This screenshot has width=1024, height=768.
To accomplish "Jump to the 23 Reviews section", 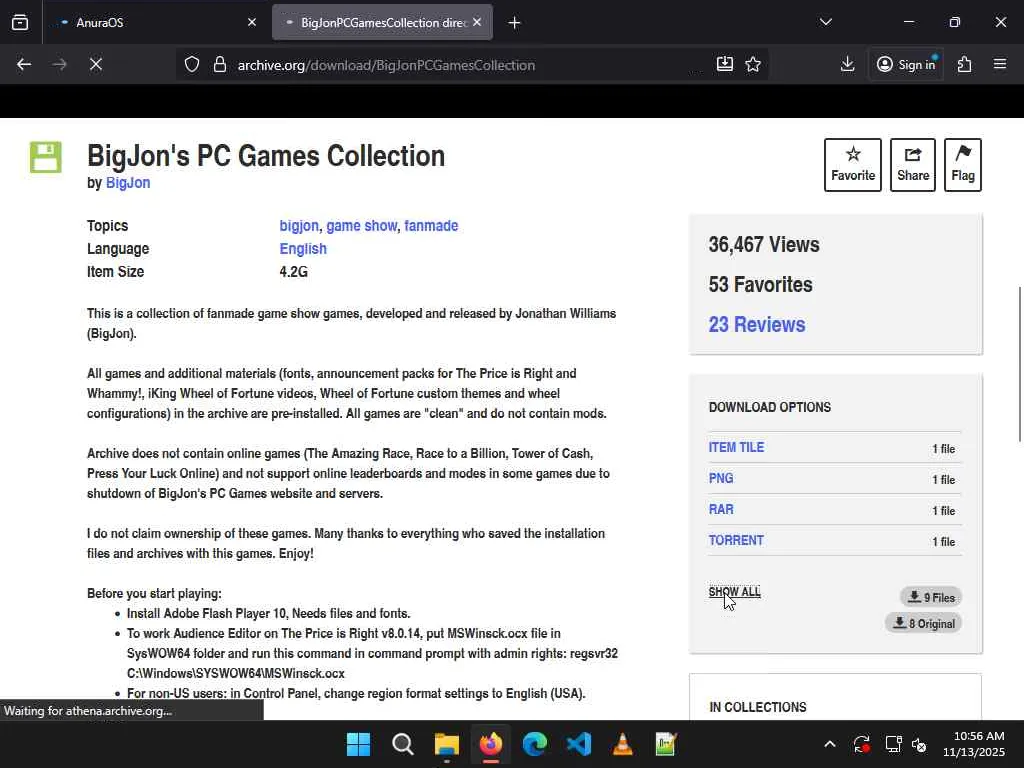I will [757, 325].
